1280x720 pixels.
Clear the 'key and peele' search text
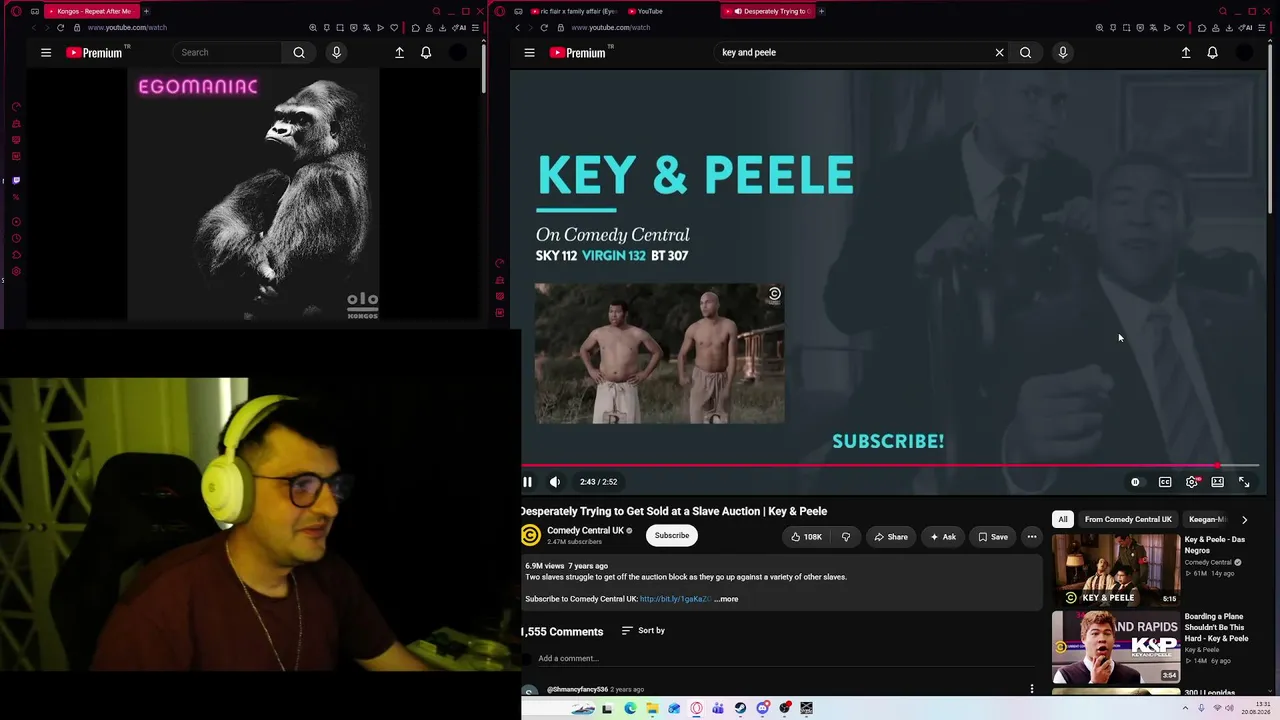pyautogui.click(x=999, y=53)
